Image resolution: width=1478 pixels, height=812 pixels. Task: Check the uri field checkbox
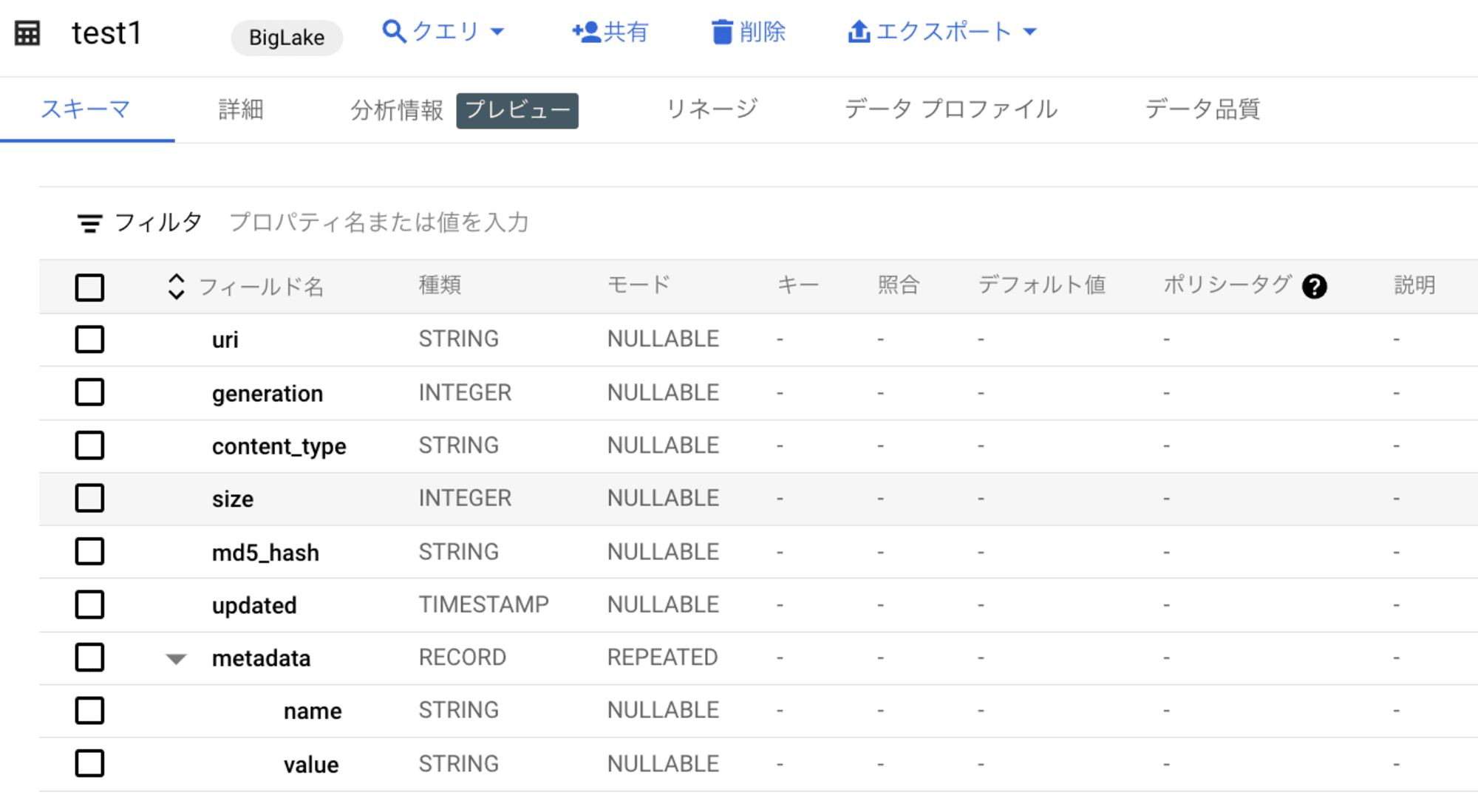(89, 340)
